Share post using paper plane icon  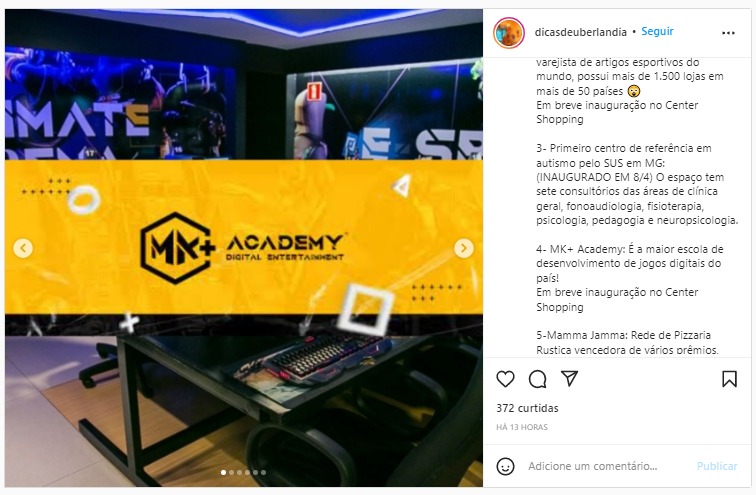569,378
